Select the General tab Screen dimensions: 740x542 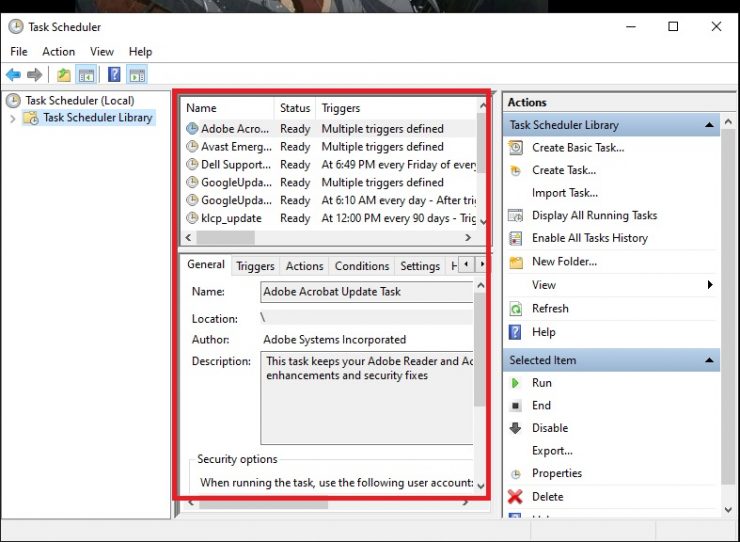click(x=206, y=264)
